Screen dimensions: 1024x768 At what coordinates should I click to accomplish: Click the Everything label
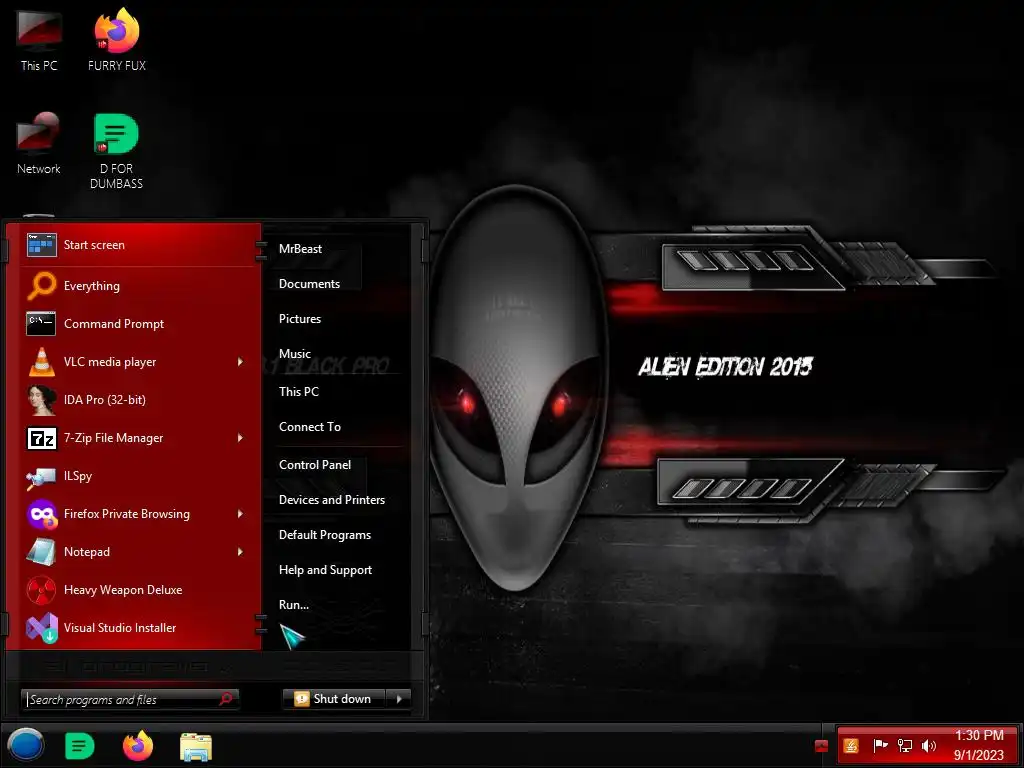[x=91, y=286]
